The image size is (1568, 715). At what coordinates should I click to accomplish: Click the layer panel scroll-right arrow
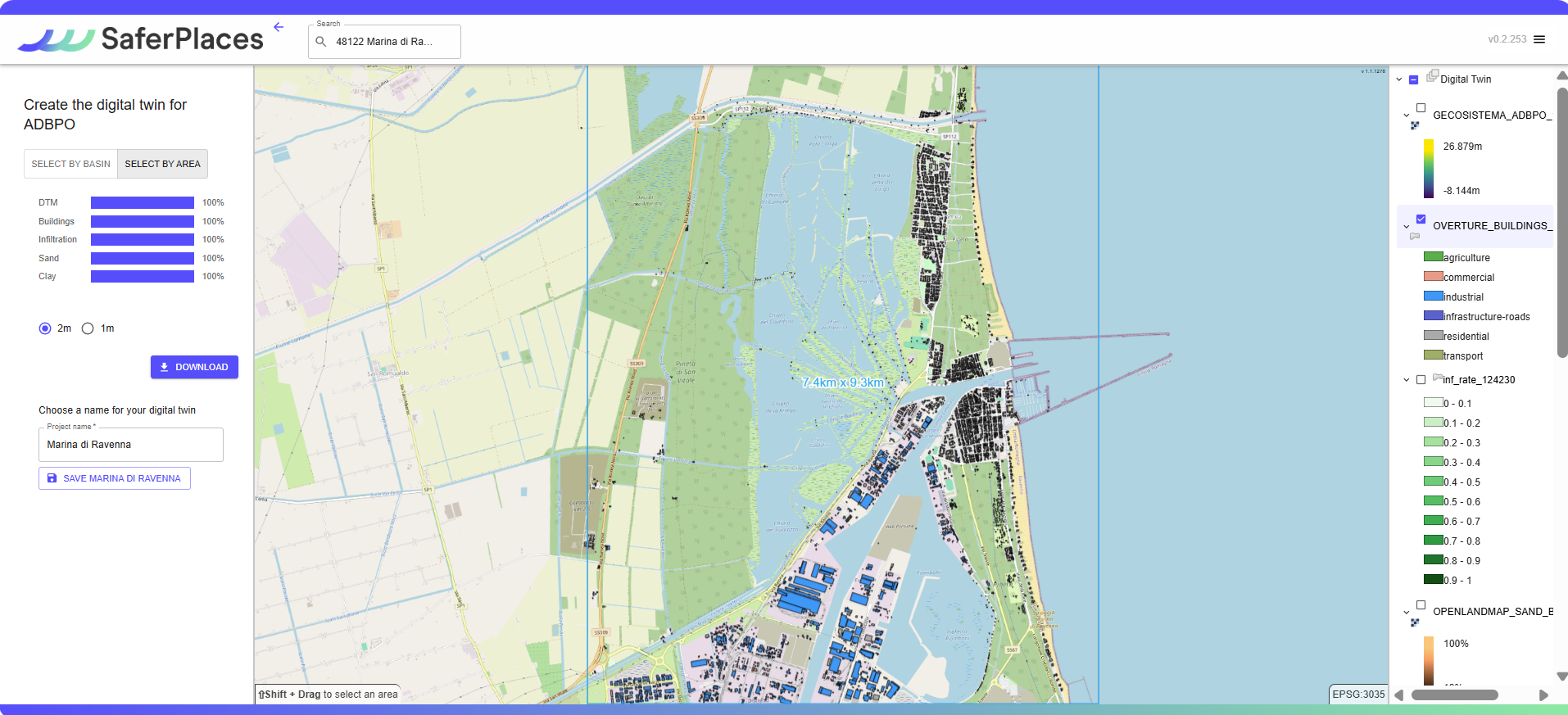click(1543, 695)
